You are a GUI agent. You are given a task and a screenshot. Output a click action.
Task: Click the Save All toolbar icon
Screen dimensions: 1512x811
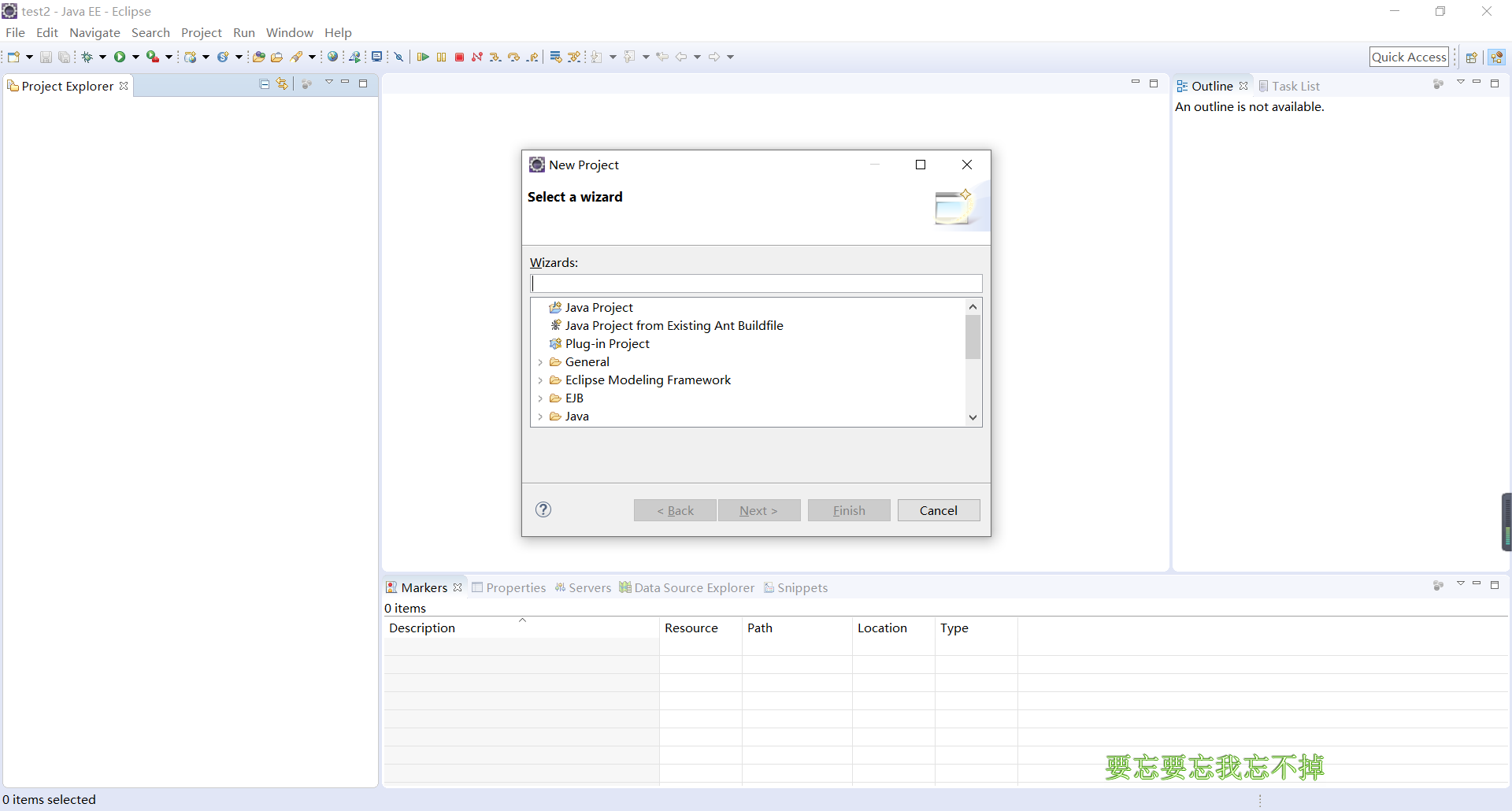(64, 57)
